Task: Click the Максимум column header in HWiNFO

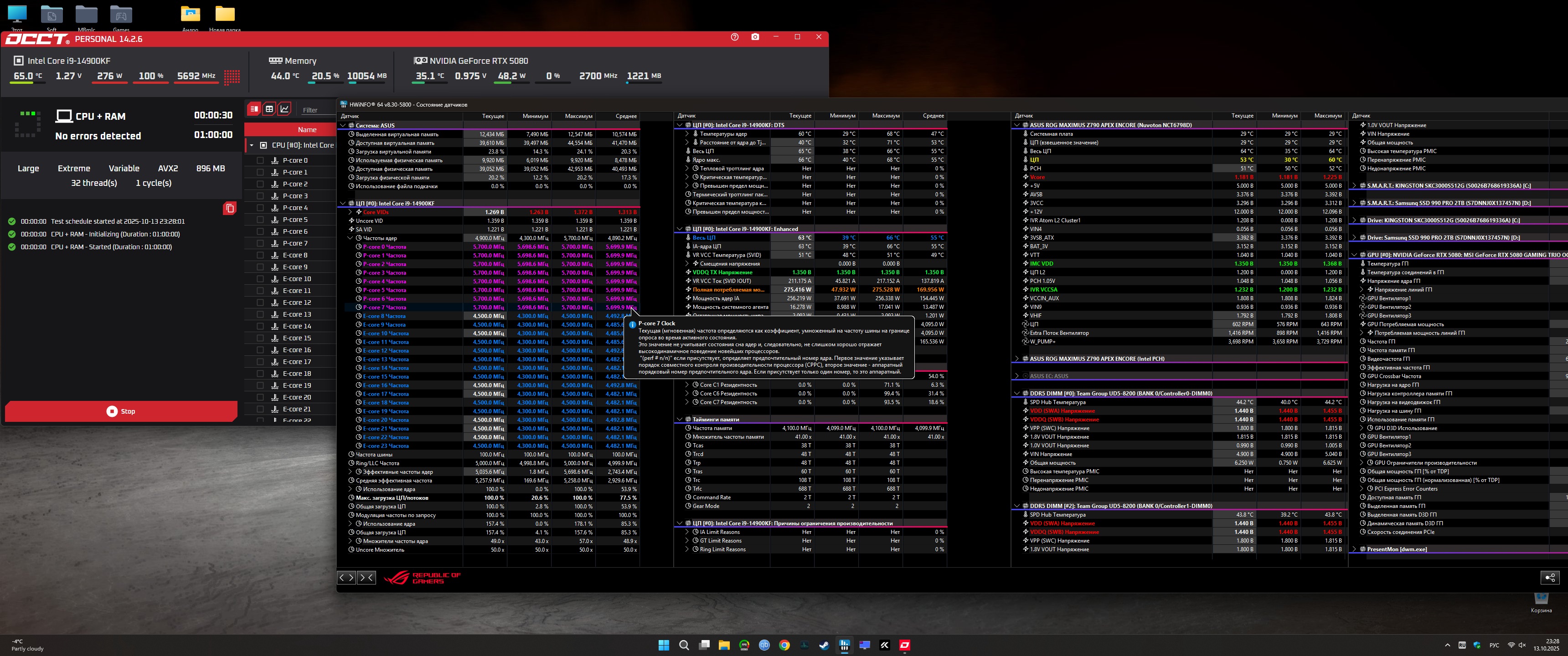Action: pyautogui.click(x=578, y=116)
